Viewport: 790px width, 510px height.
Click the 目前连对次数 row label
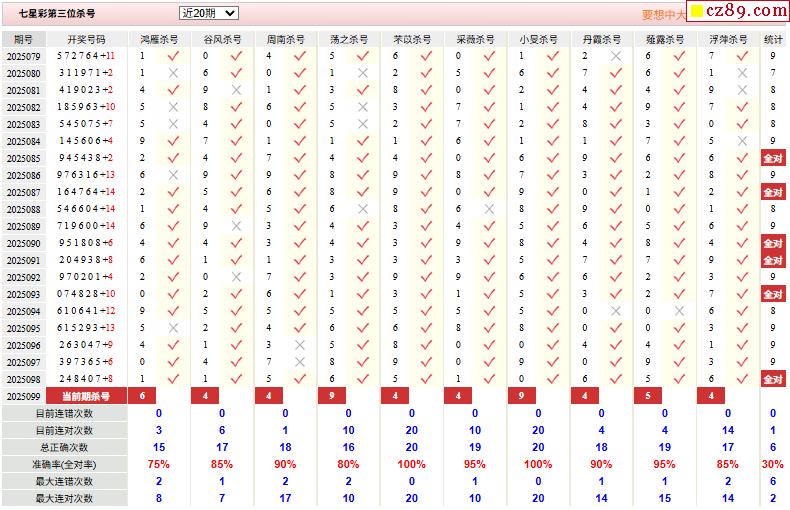coord(64,430)
